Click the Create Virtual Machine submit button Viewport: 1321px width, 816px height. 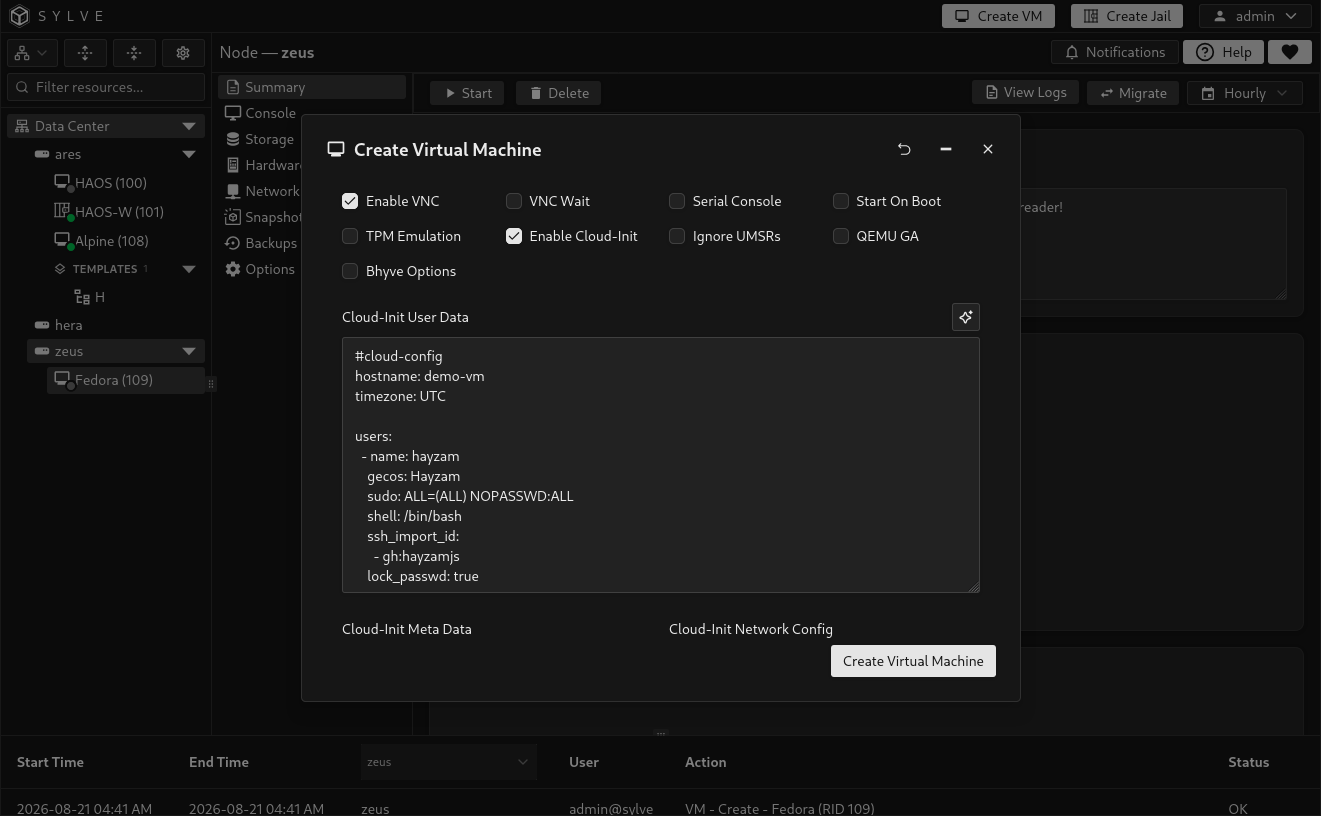tap(913, 661)
